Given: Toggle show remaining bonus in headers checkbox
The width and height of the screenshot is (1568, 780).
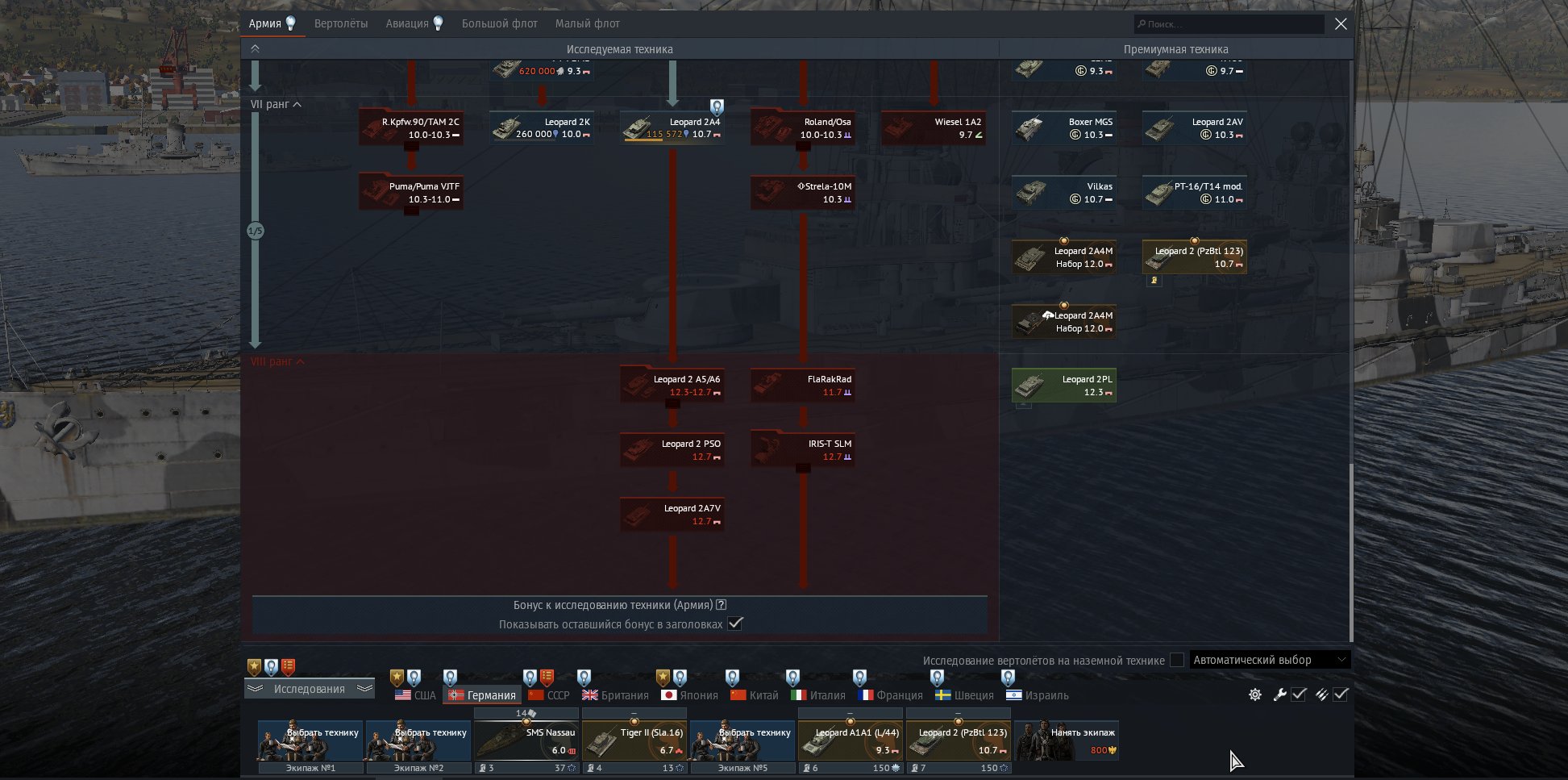Looking at the screenshot, I should (x=734, y=624).
